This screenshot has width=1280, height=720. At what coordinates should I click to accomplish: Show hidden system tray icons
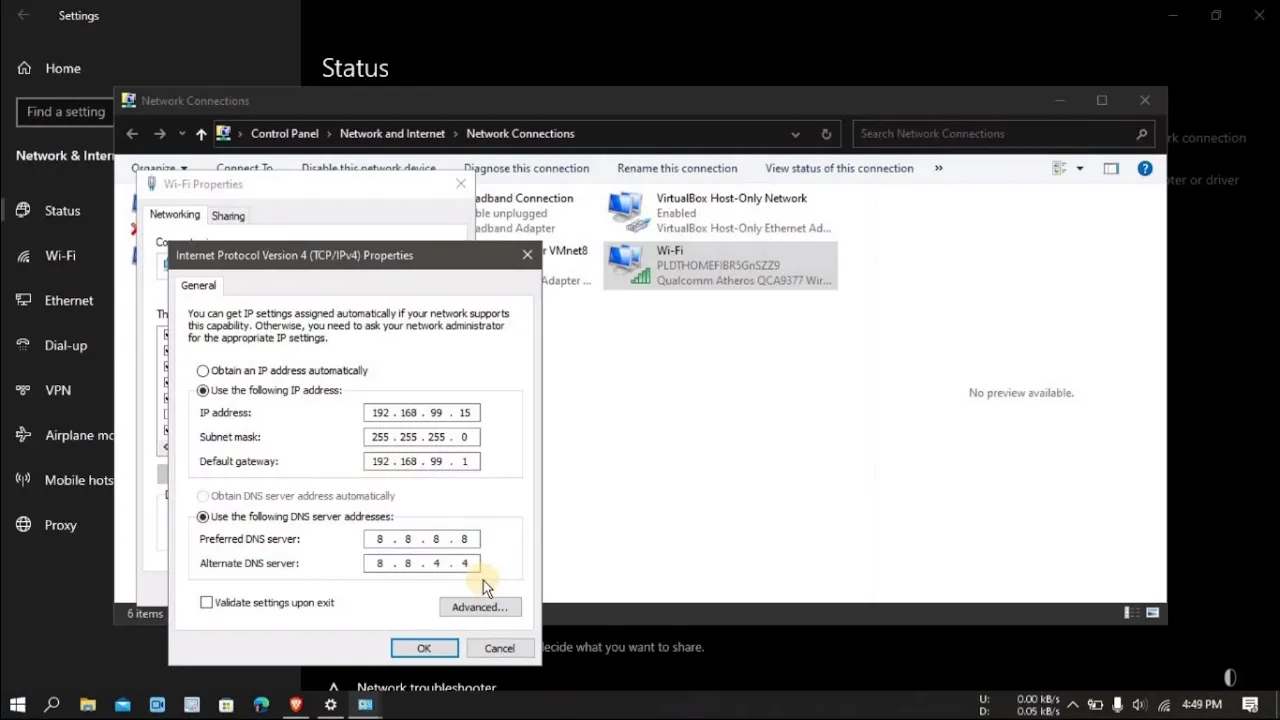pos(1072,705)
